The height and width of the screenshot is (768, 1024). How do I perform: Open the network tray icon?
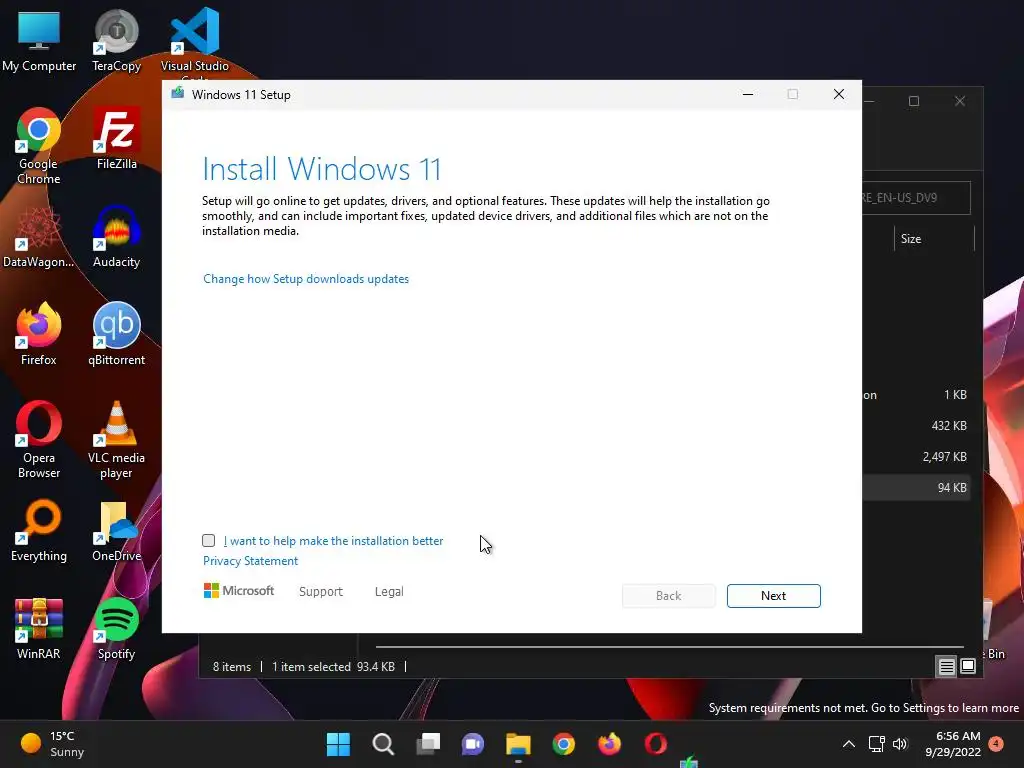[876, 744]
